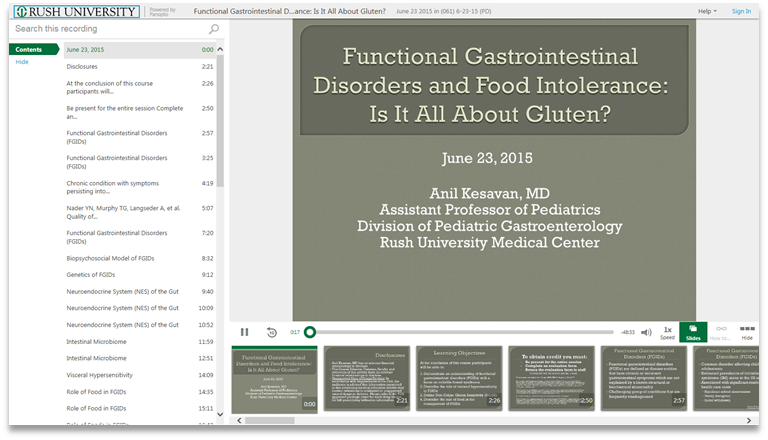Click the elapsed time 0:17 label

tap(295, 332)
